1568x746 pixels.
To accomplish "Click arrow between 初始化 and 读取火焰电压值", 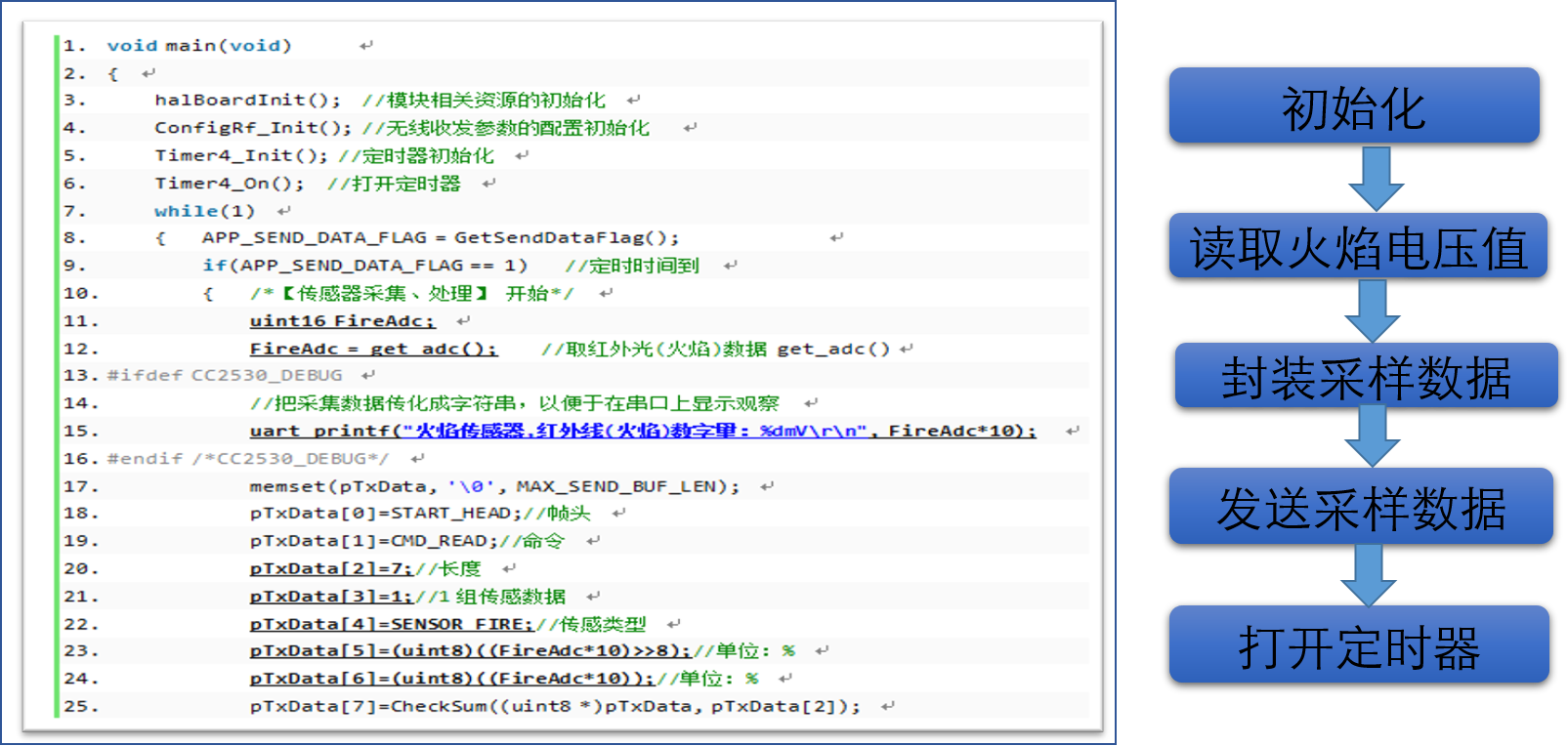I will (x=1376, y=179).
